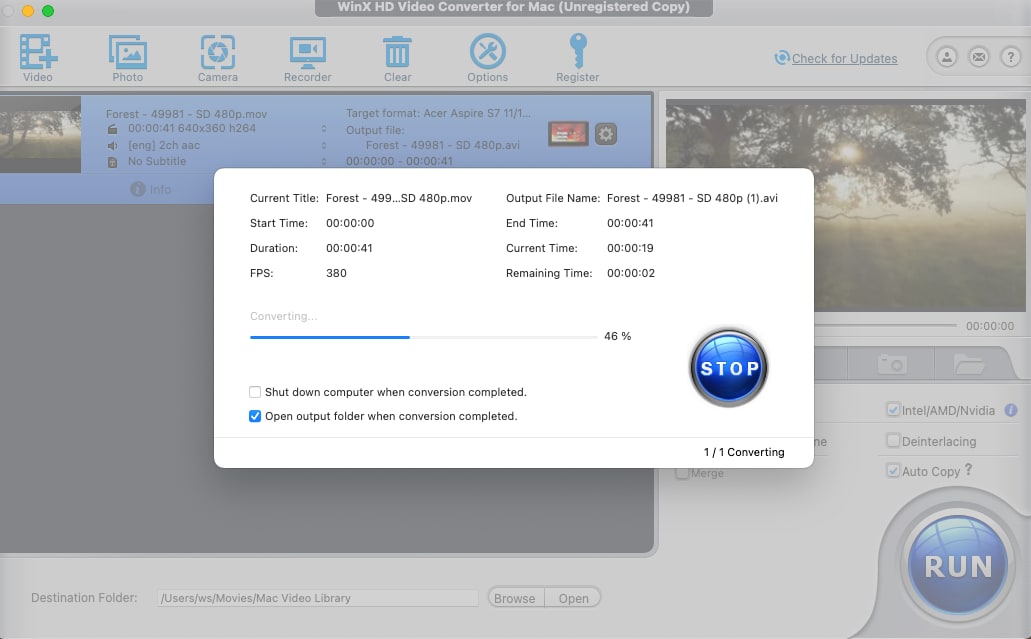
Task: Click the output profile settings gear
Action: pos(606,134)
